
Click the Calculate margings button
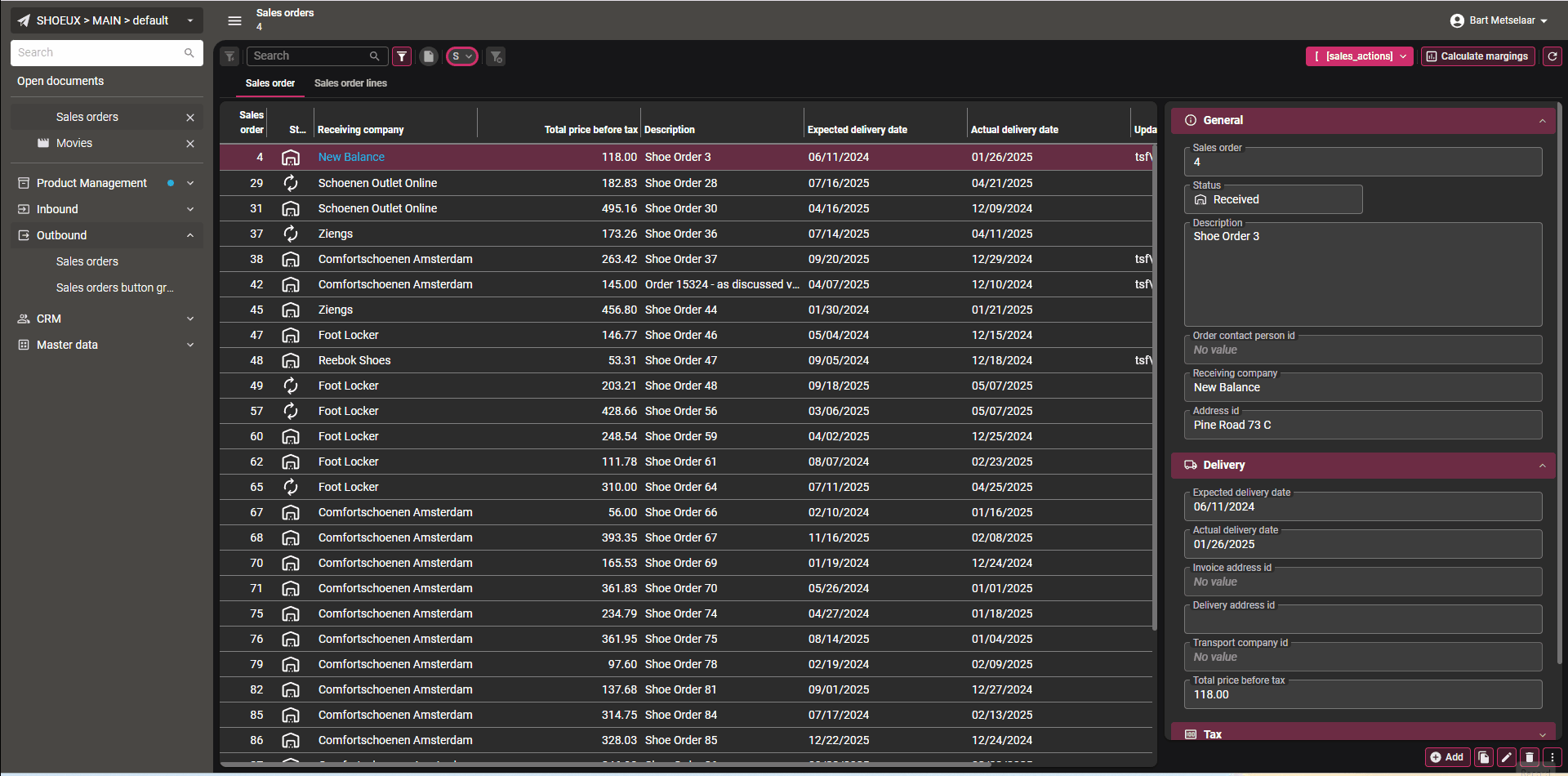(1477, 56)
